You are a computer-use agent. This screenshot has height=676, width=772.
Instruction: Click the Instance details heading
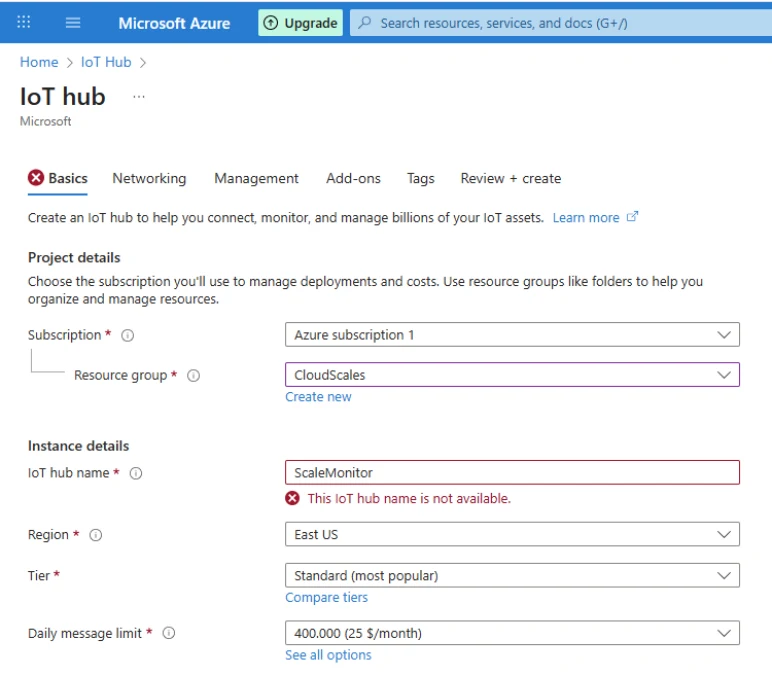79,446
